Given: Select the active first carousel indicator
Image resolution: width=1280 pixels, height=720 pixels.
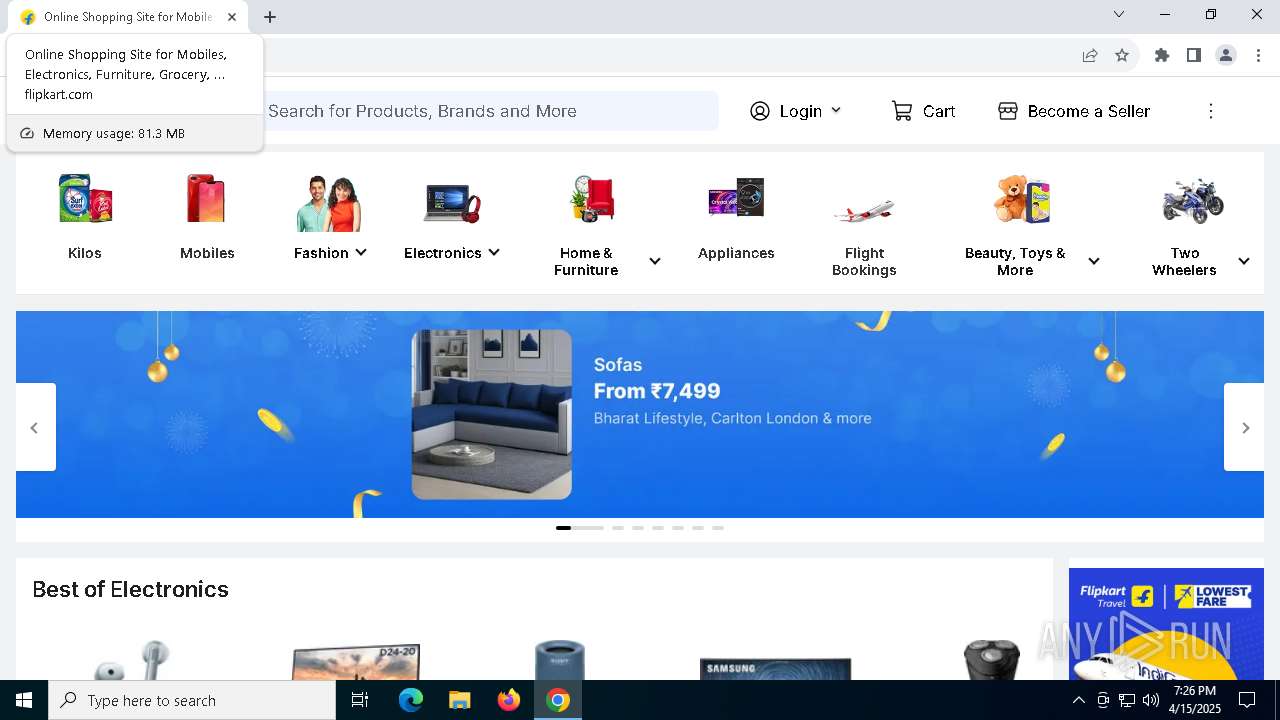Looking at the screenshot, I should coord(580,527).
